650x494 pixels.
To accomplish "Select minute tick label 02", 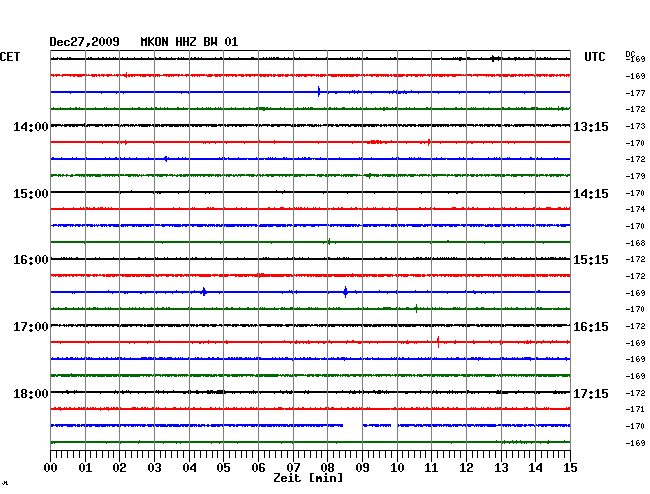I will (119, 468).
